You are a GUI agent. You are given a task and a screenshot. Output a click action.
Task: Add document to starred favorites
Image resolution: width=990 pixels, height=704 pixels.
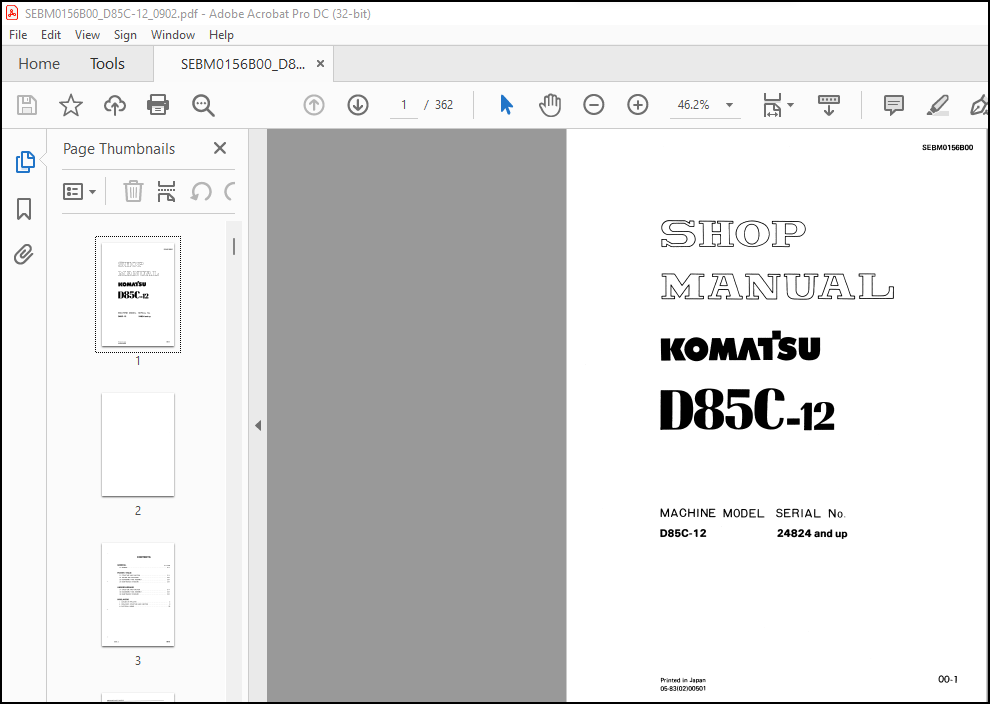click(x=71, y=105)
